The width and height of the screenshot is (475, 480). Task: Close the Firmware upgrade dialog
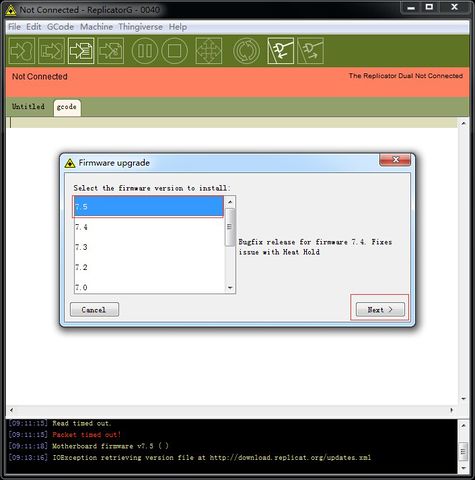click(395, 160)
